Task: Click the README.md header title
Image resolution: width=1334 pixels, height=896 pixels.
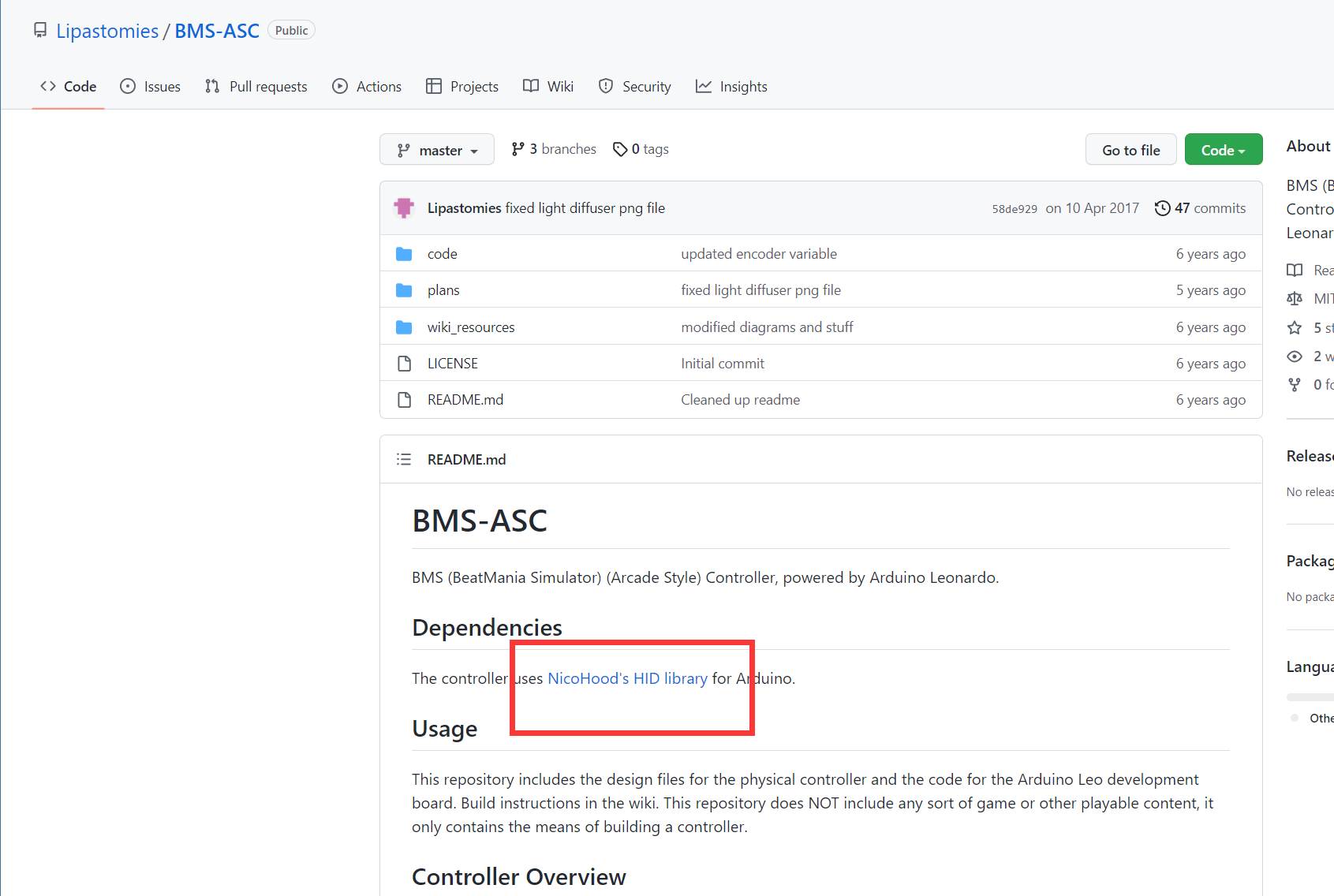Action: (466, 460)
